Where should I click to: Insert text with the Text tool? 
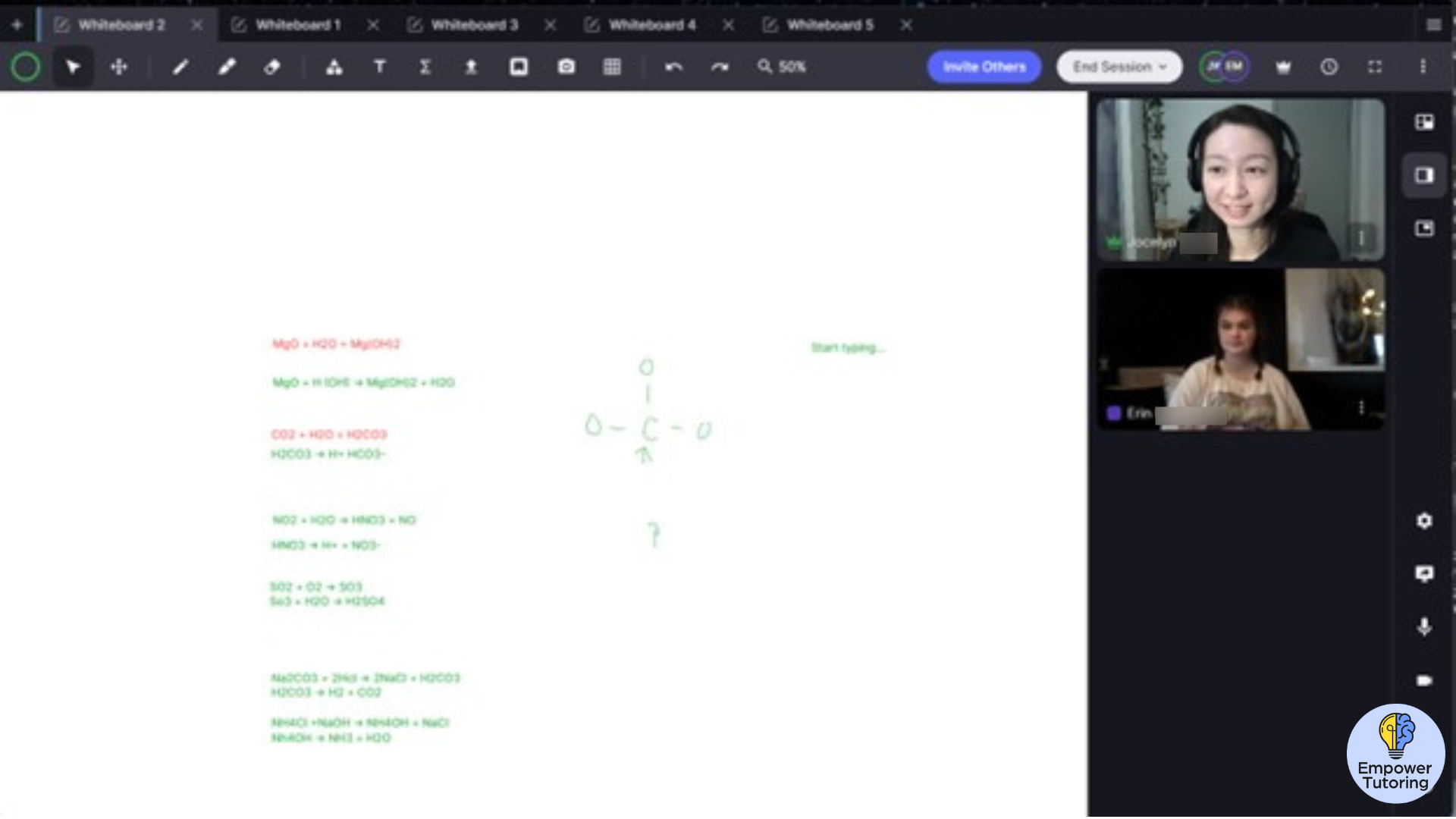click(380, 67)
